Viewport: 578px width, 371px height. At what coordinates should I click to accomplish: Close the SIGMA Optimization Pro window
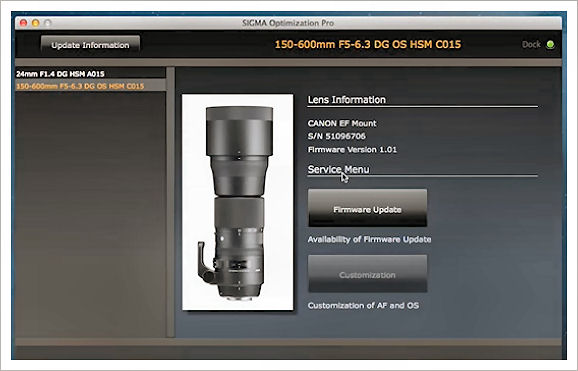click(x=23, y=23)
